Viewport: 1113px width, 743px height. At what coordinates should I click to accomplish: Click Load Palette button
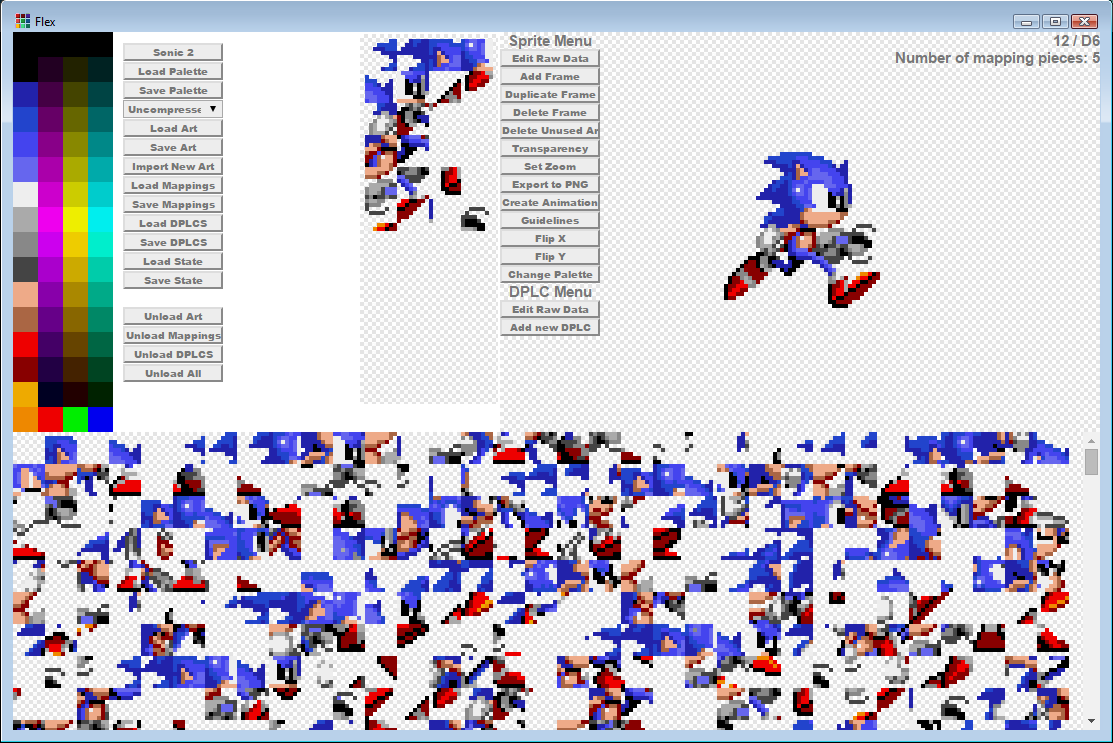[x=172, y=71]
